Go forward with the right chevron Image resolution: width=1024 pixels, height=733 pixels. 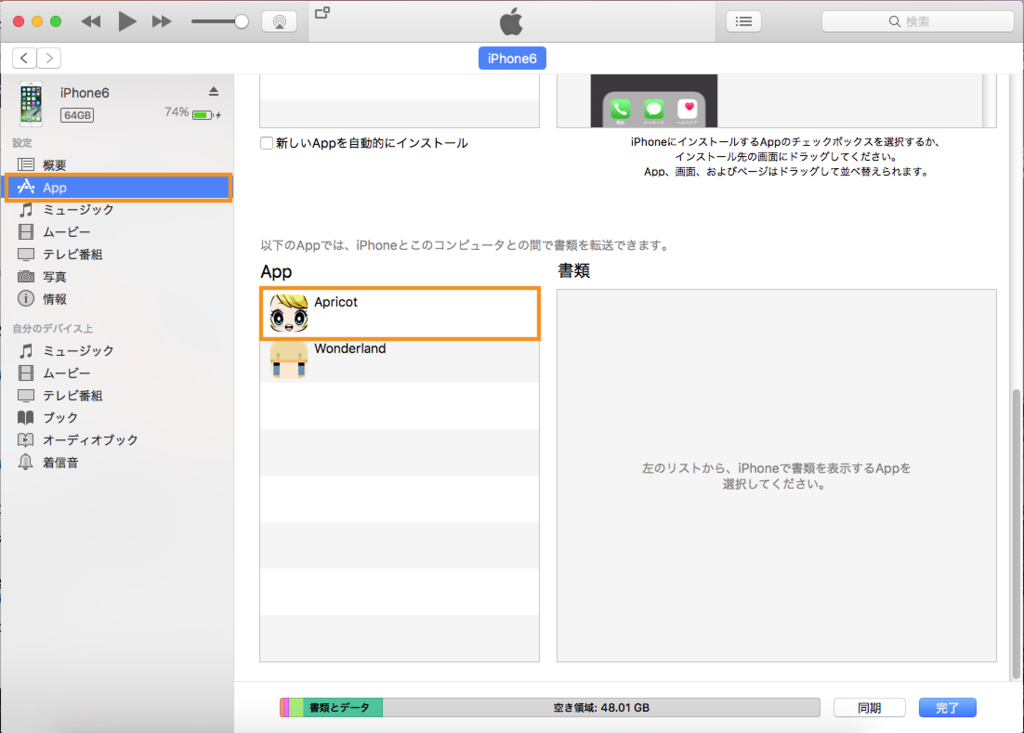[49, 58]
